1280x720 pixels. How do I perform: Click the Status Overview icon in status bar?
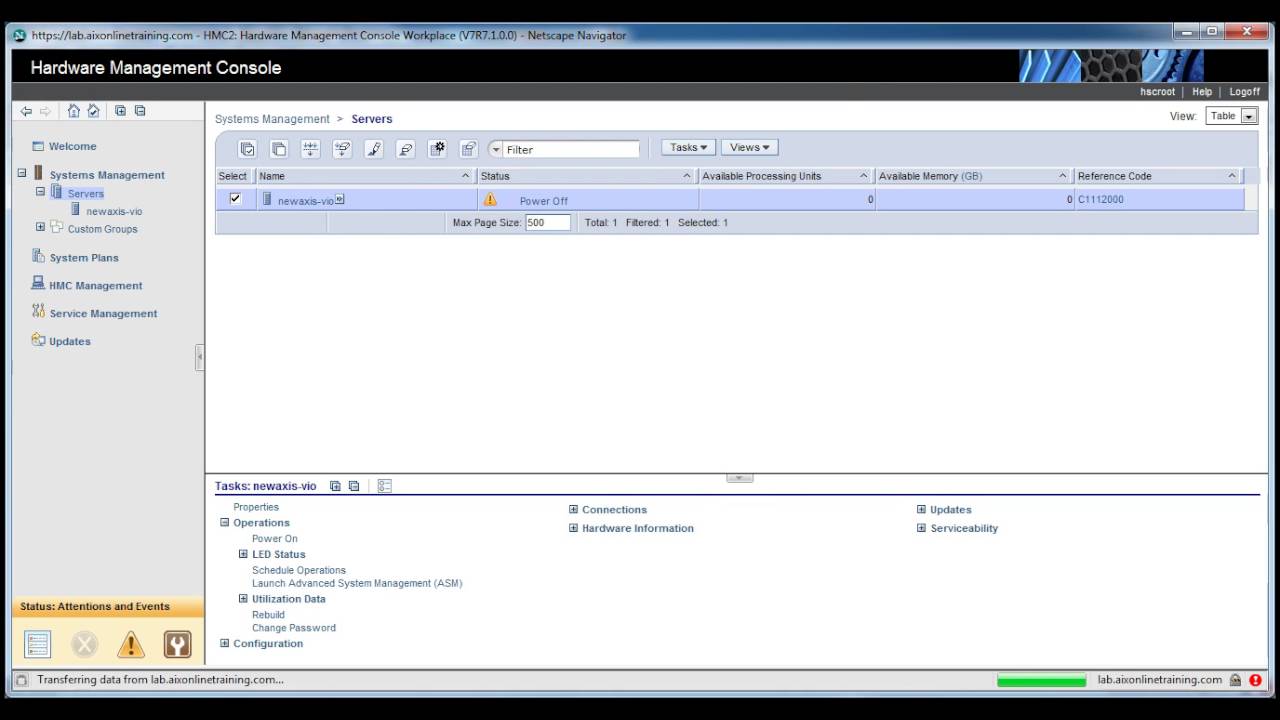tap(38, 645)
